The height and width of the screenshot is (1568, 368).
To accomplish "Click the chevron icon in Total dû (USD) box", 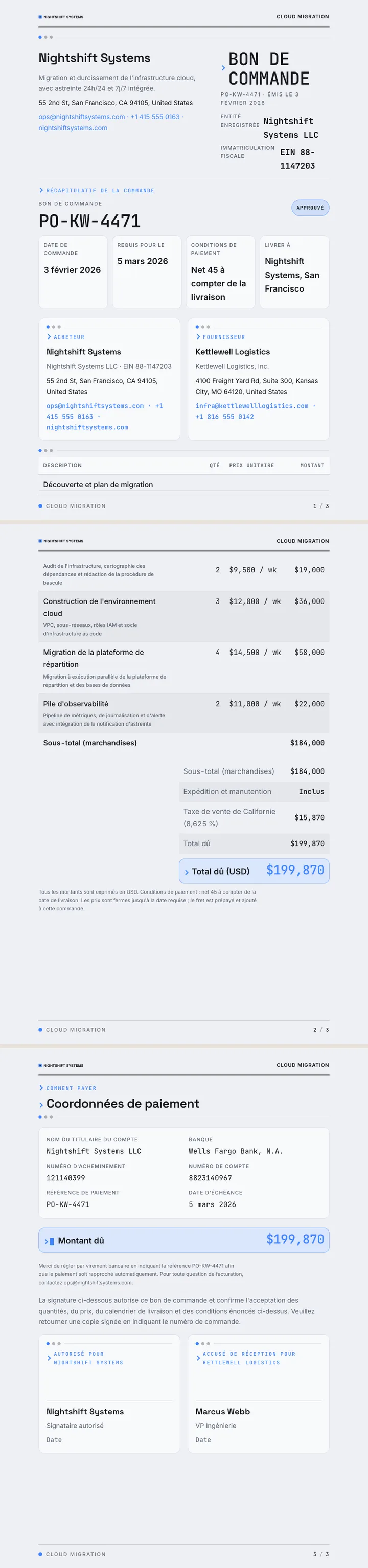I will pos(187,872).
